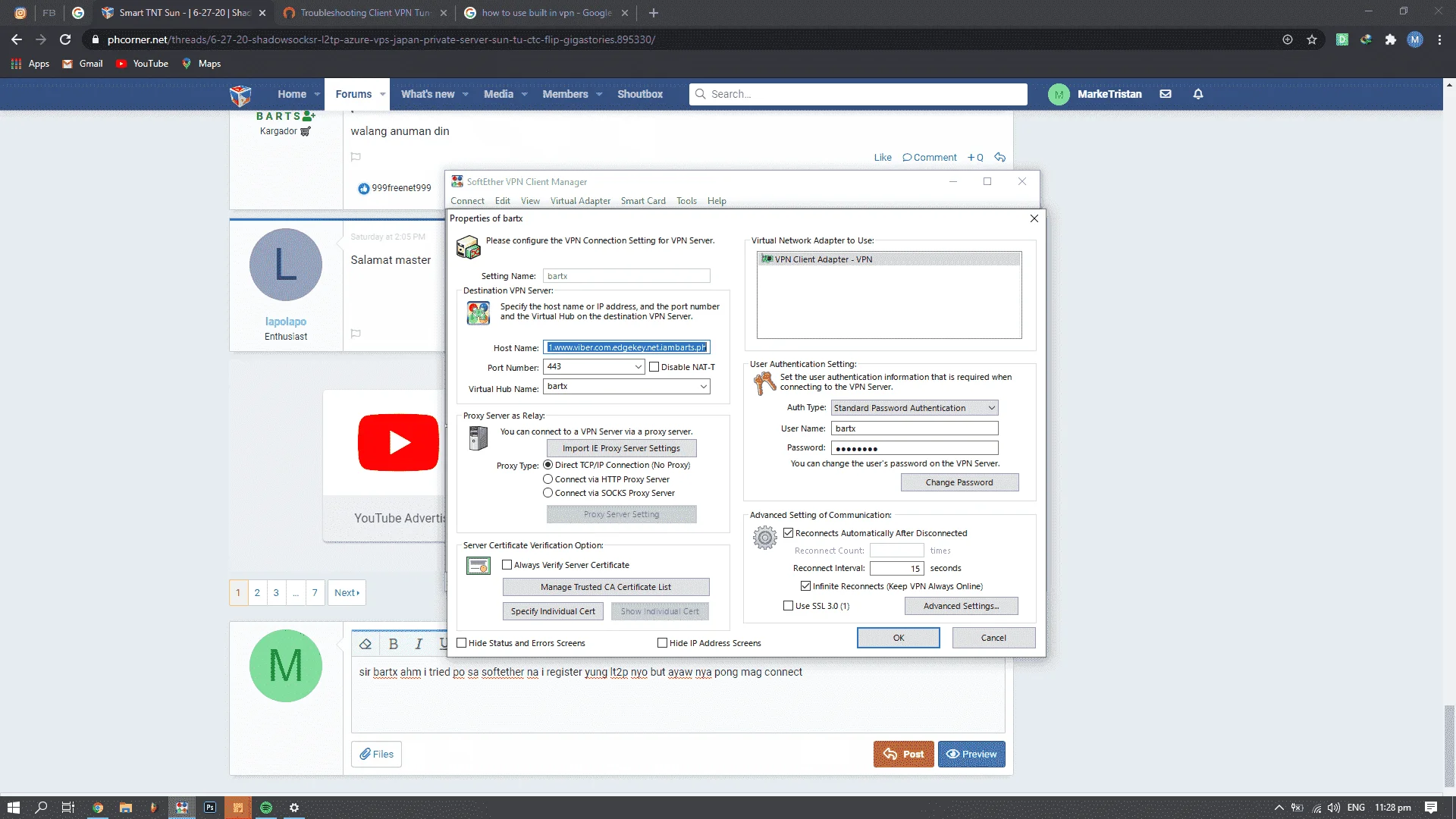The height and width of the screenshot is (819, 1456).
Task: Open the Edit menu in SoftEther
Action: tap(502, 201)
